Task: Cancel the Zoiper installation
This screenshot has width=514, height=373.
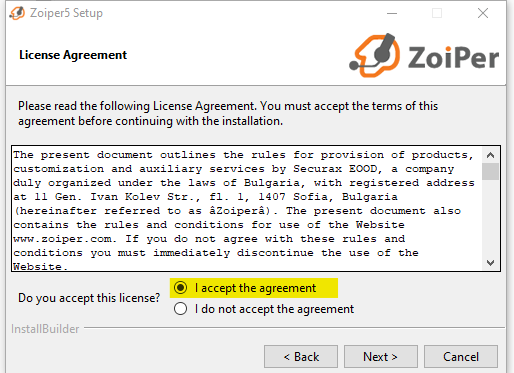Action: click(461, 357)
